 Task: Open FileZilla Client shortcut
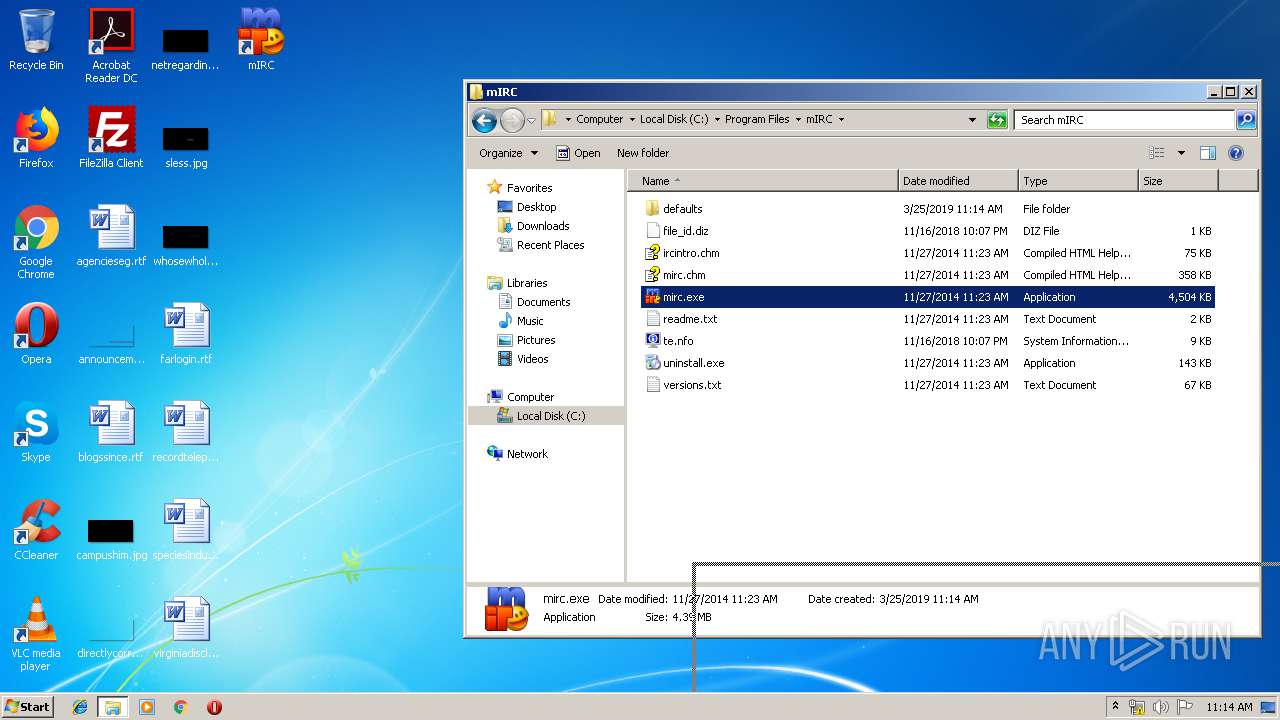click(x=111, y=138)
